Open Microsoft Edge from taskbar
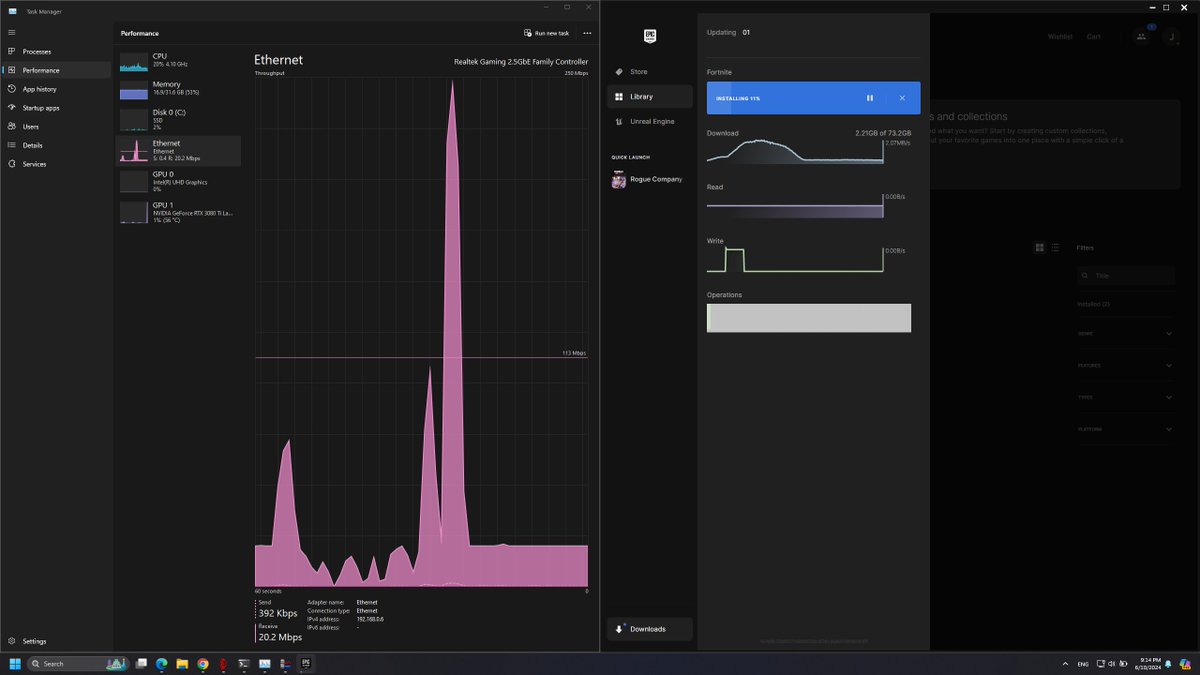 (x=161, y=663)
